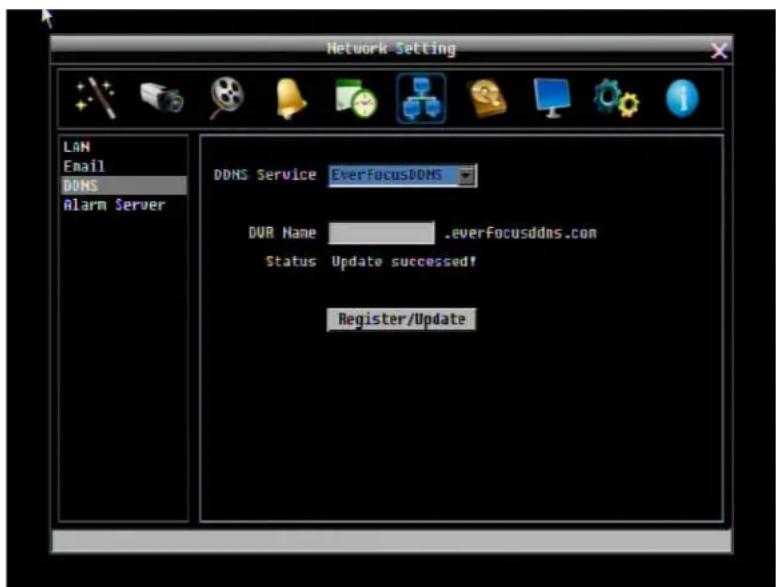Open the DDNS Service dropdown arrow
This screenshot has width=776, height=587.
[466, 175]
